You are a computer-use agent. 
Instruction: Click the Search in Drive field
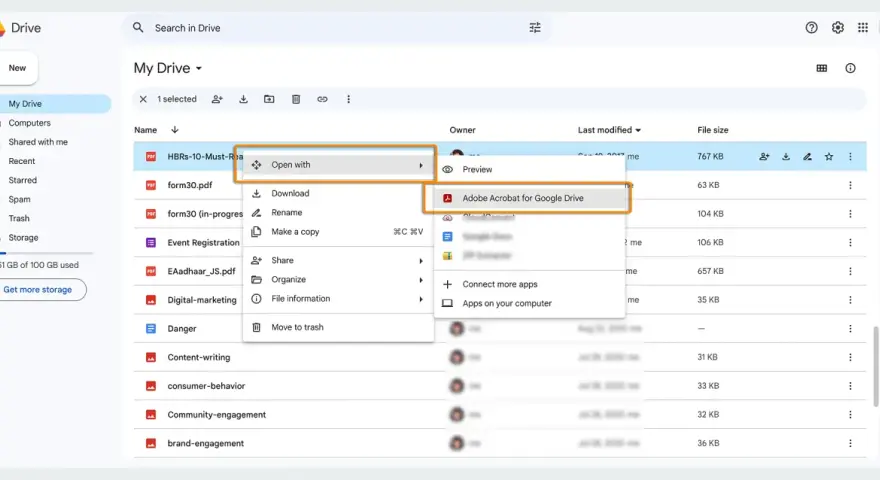pyautogui.click(x=337, y=28)
